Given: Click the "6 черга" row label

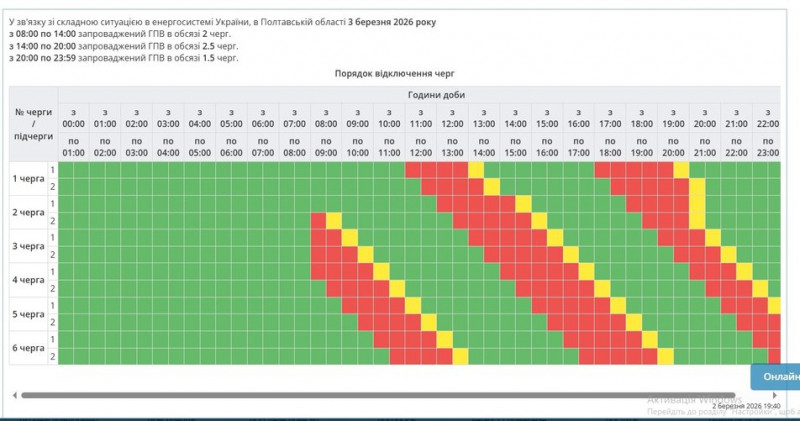Looking at the screenshot, I should click(x=27, y=347).
